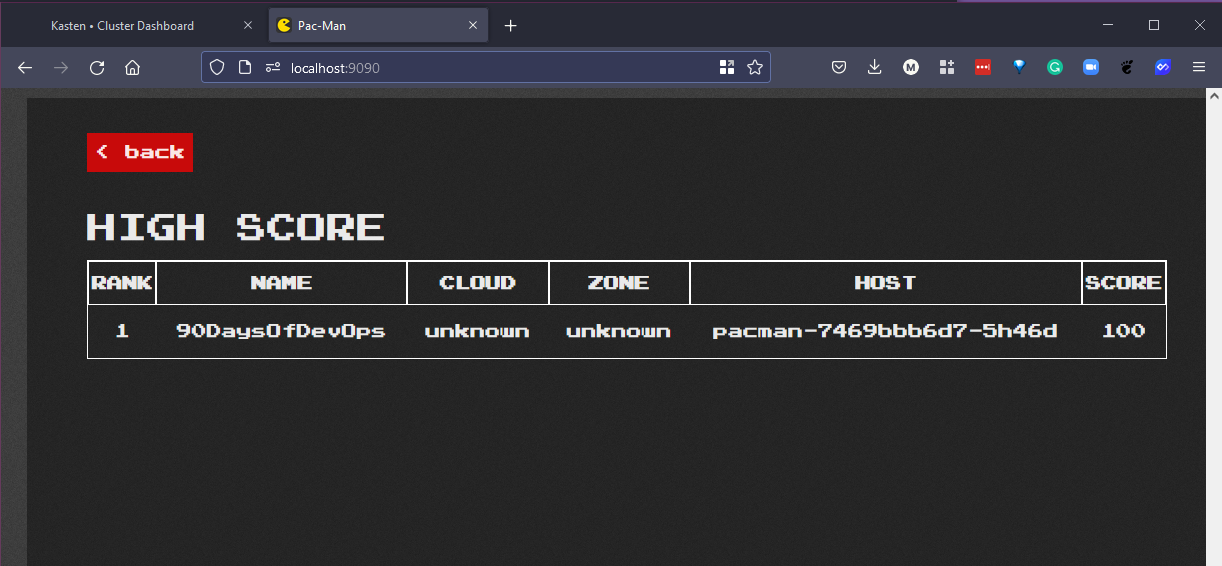The image size is (1222, 566).
Task: Go to the browser home page
Action: [x=132, y=67]
